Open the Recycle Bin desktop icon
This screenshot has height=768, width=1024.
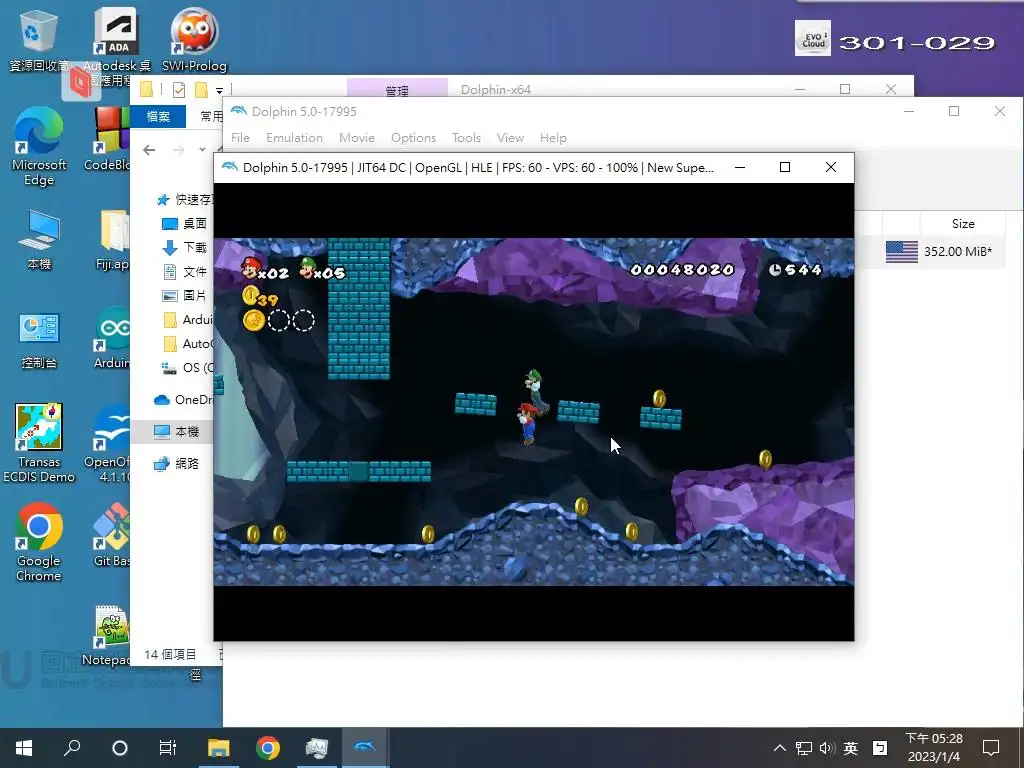[39, 40]
